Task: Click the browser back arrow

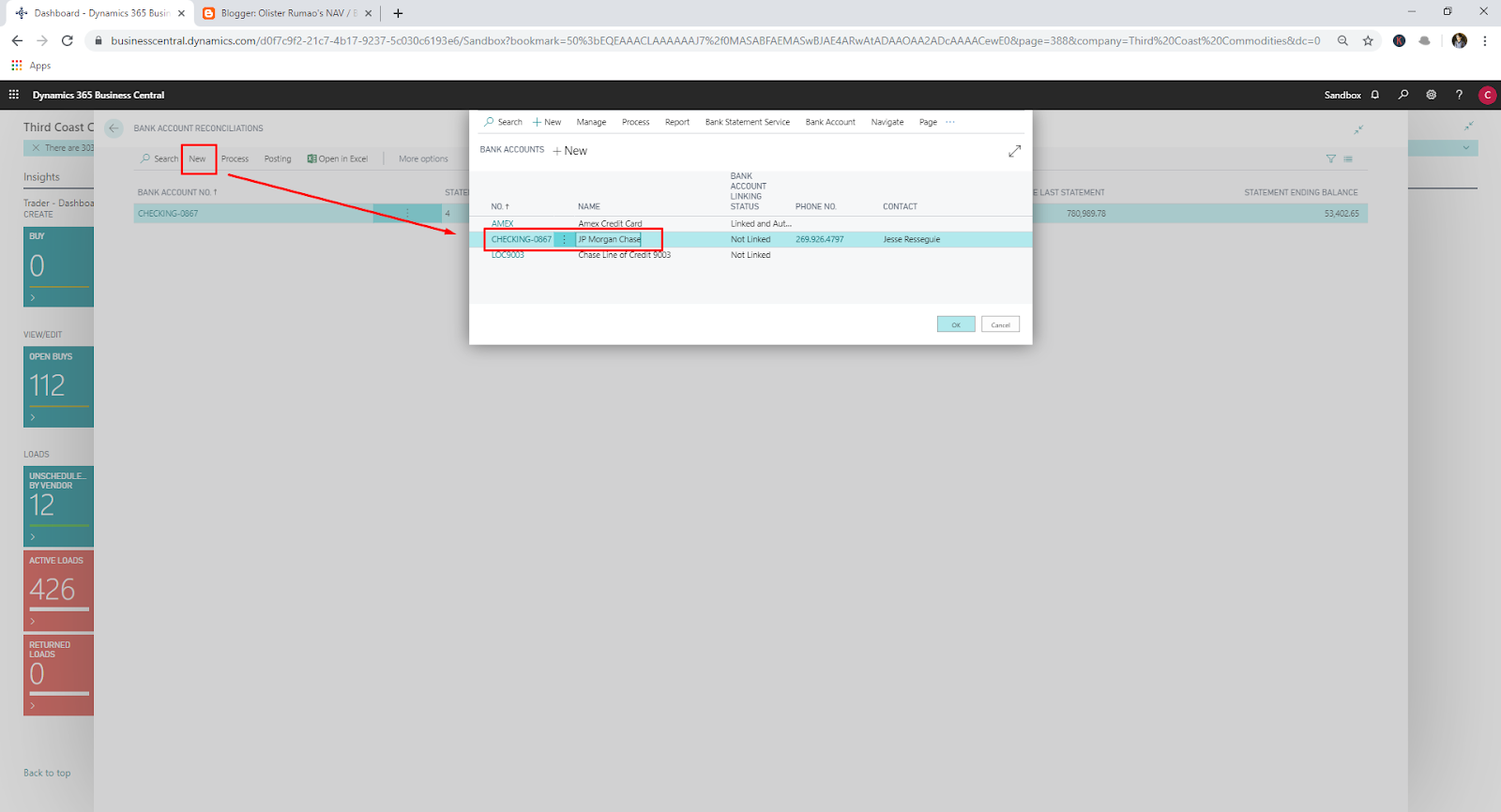Action: pos(17,40)
